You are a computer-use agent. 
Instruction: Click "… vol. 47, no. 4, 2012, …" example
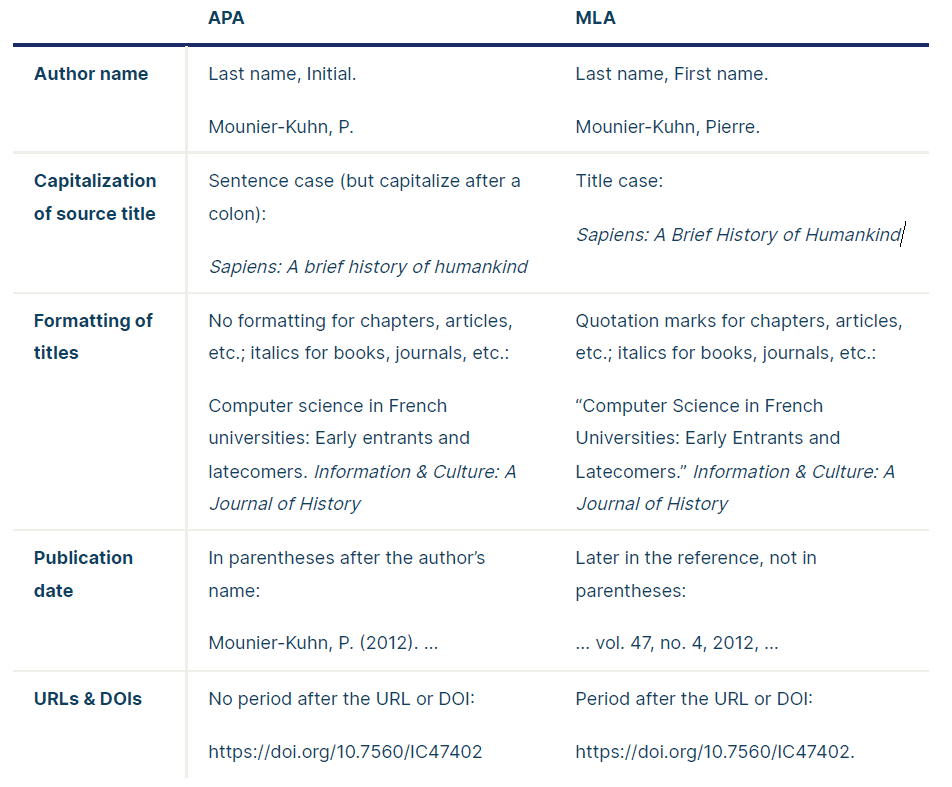click(x=677, y=643)
